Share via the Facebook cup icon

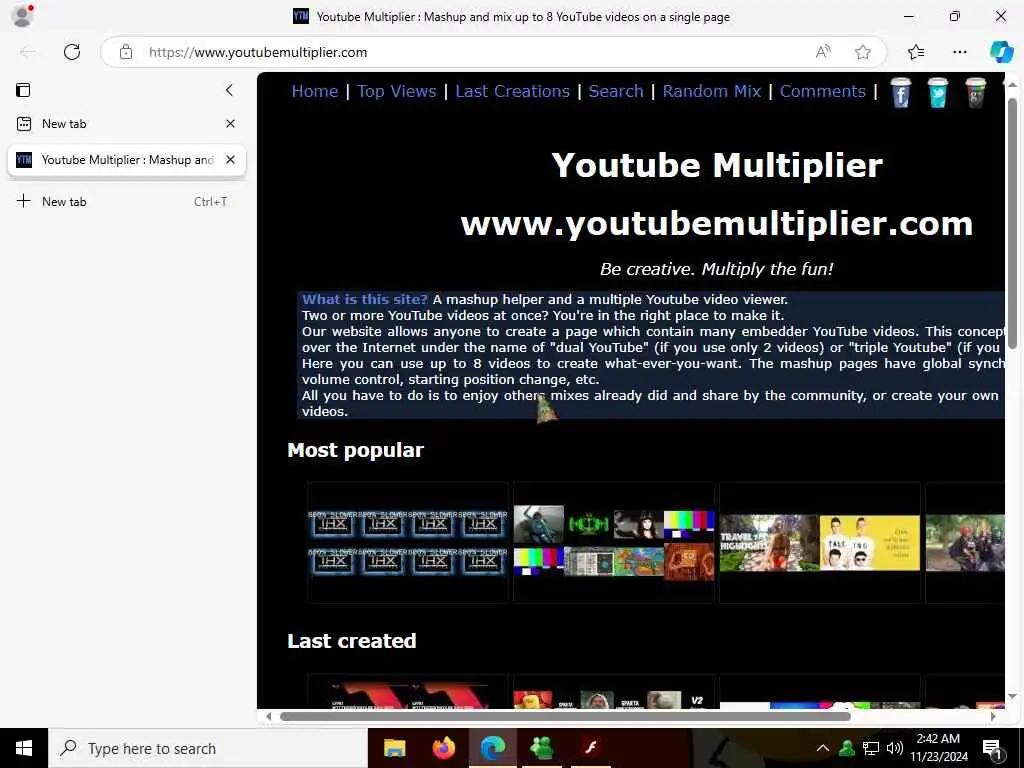coord(901,93)
